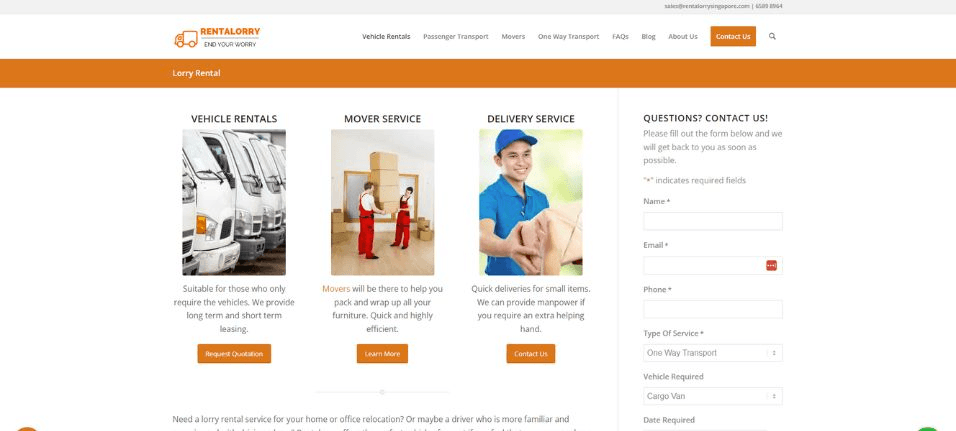Screen dimensions: 956x431
Task: Click the Contact Us header button
Action: click(733, 37)
